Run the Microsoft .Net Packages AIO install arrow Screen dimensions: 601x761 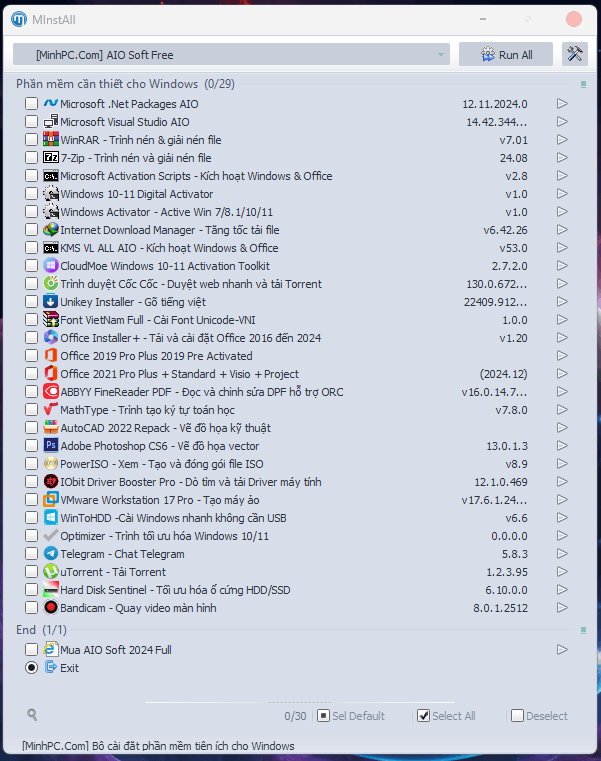click(x=562, y=104)
